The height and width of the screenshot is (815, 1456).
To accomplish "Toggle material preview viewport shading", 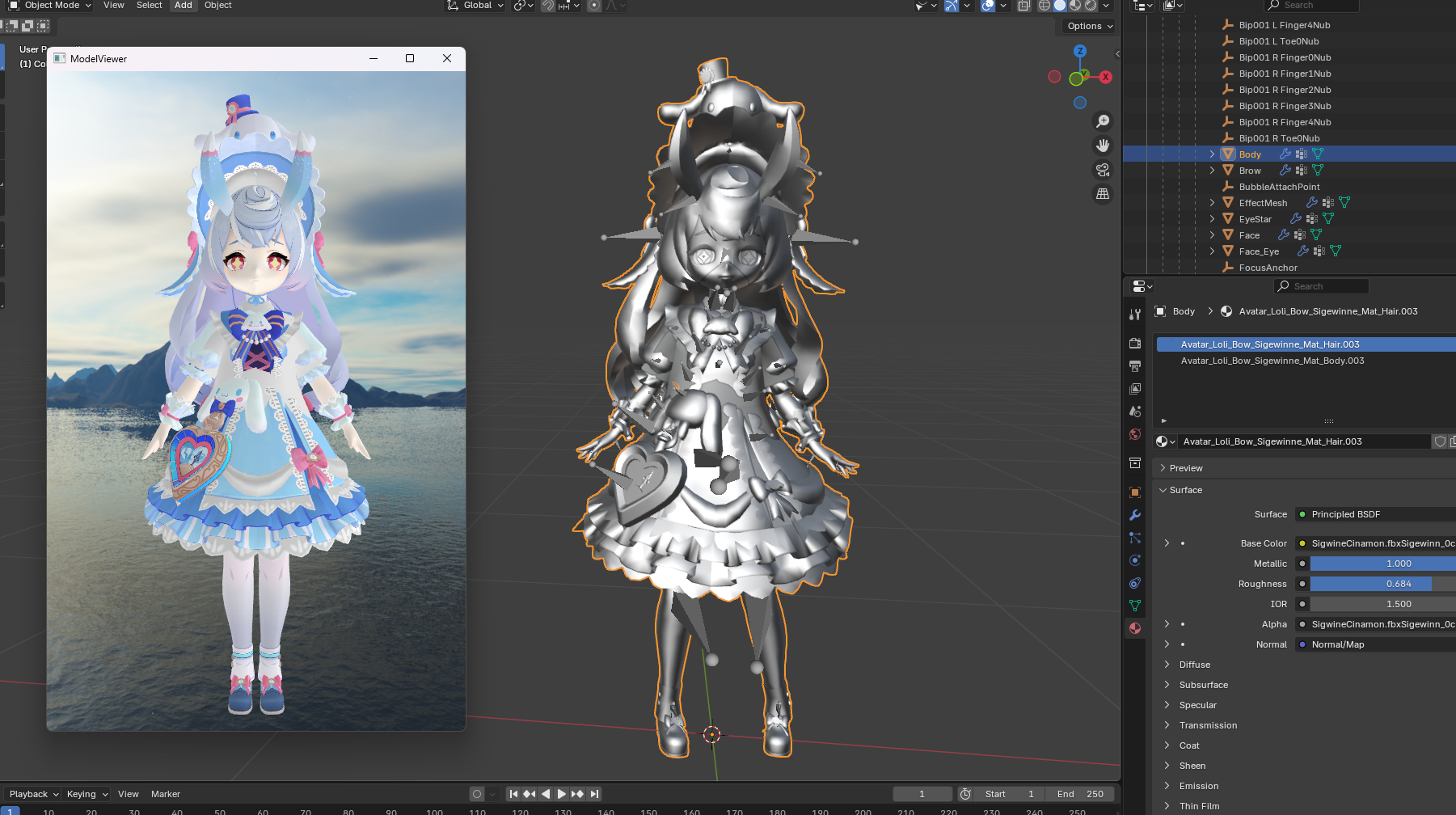I will (1075, 6).
